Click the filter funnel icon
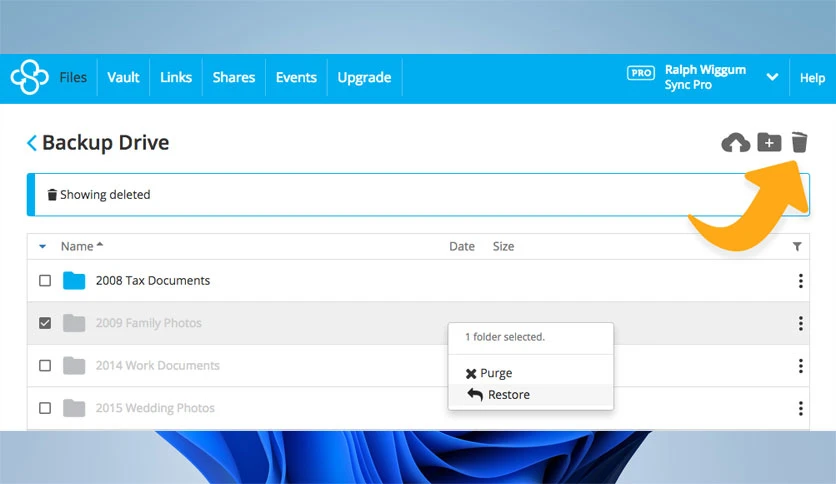 tap(797, 246)
